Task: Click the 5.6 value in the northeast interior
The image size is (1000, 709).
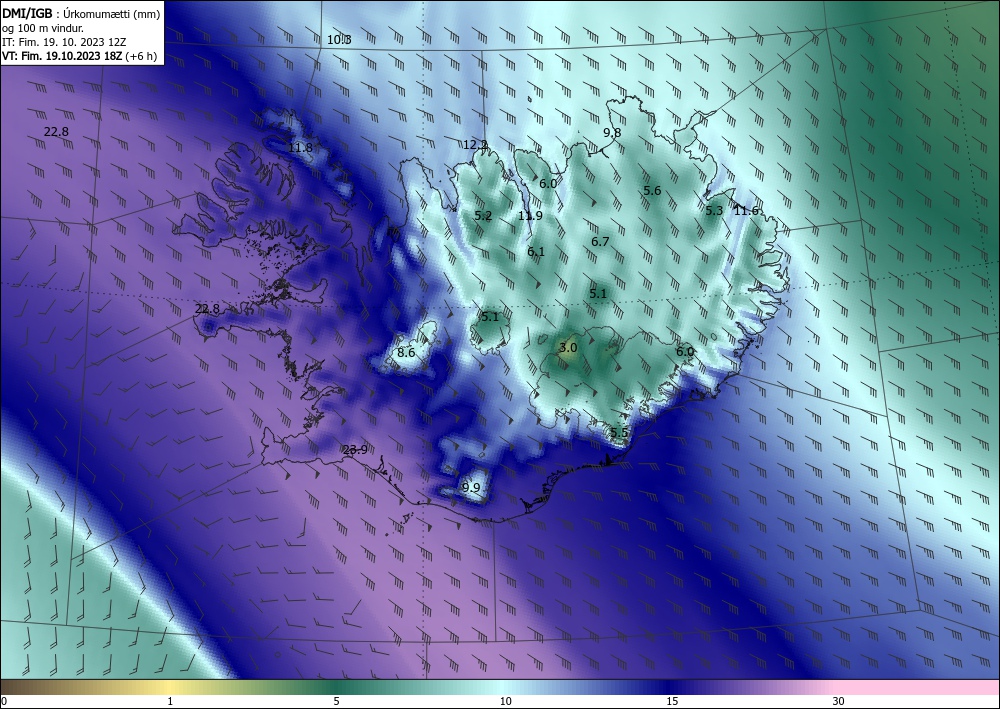Action: (652, 191)
